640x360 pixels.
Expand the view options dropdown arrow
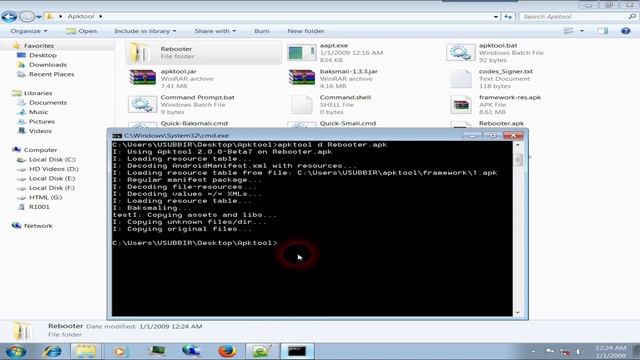pos(582,31)
